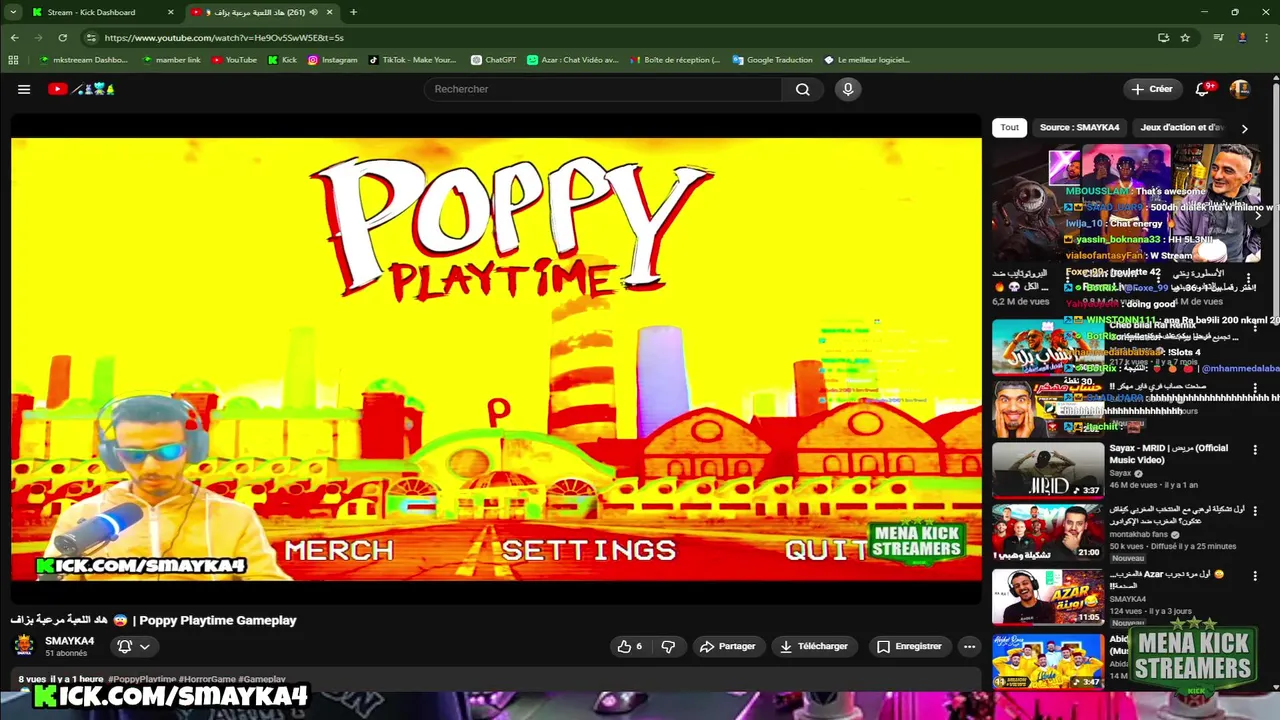Select the Source : SMAYKA4 chip
Viewport: 1280px width, 720px height.
click(1079, 128)
